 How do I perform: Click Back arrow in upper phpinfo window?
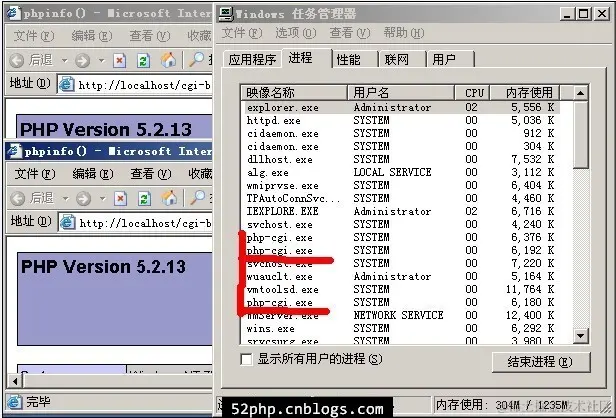click(17, 60)
